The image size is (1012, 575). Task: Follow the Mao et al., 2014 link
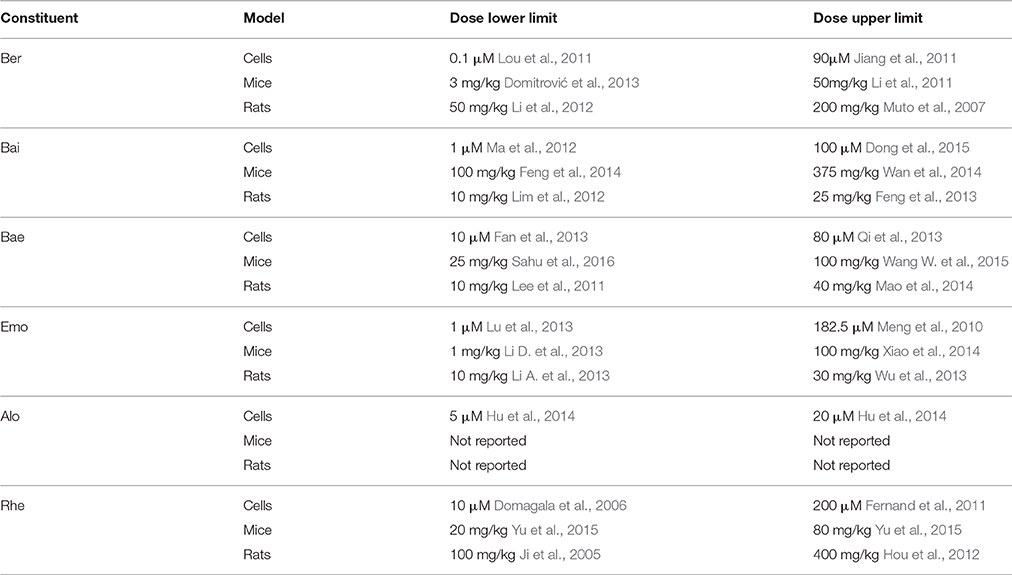point(924,286)
